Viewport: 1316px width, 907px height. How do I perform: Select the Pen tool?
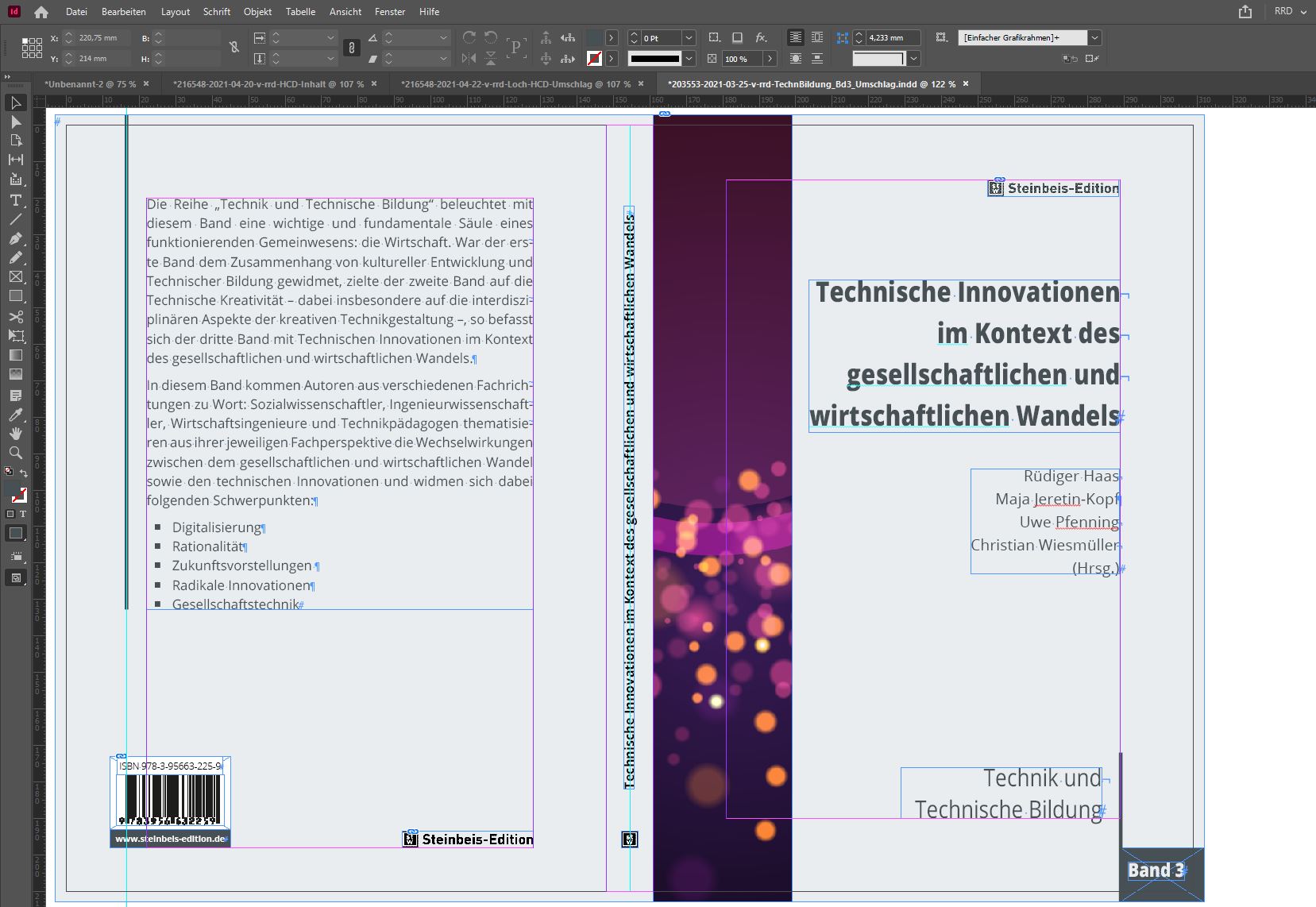coord(15,238)
